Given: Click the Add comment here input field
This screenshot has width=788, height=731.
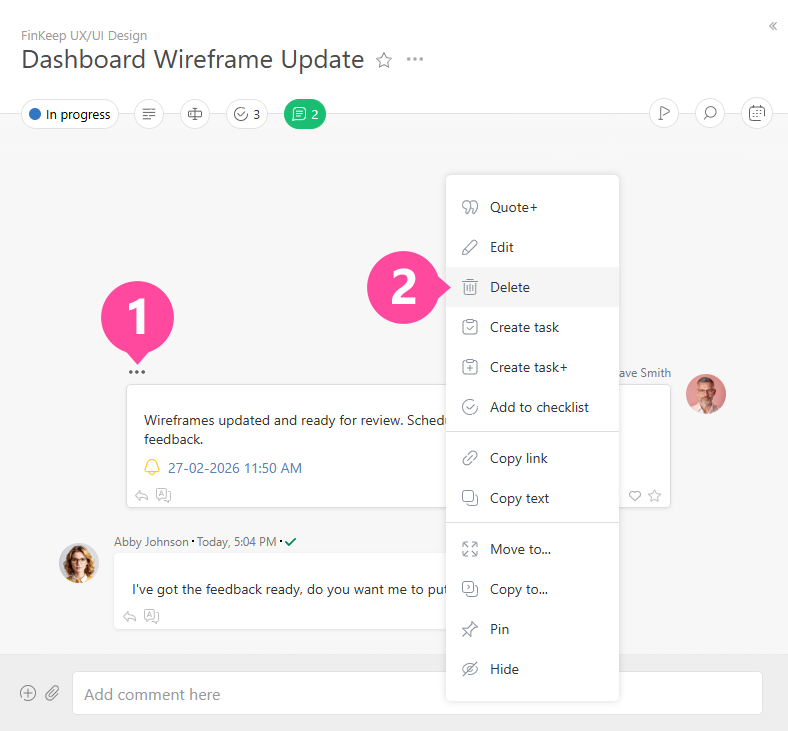Looking at the screenshot, I should pos(416,694).
